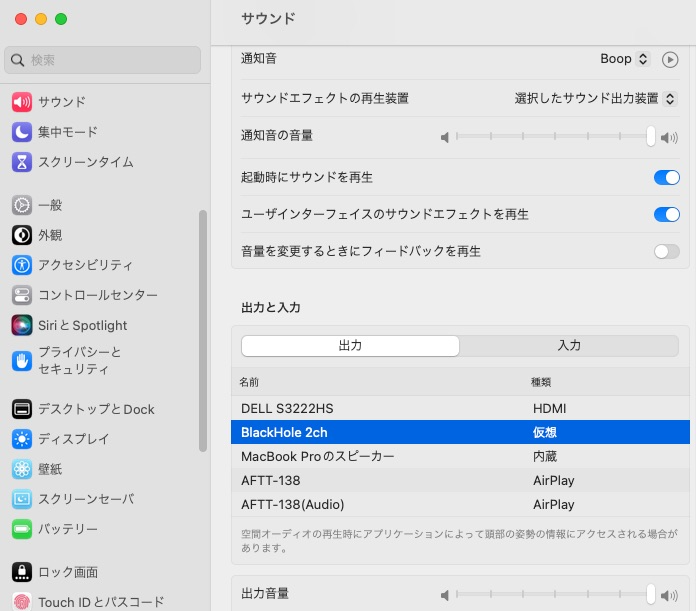The height and width of the screenshot is (611, 696).
Task: Select サウンド label in sidebar
Action: pos(62,102)
